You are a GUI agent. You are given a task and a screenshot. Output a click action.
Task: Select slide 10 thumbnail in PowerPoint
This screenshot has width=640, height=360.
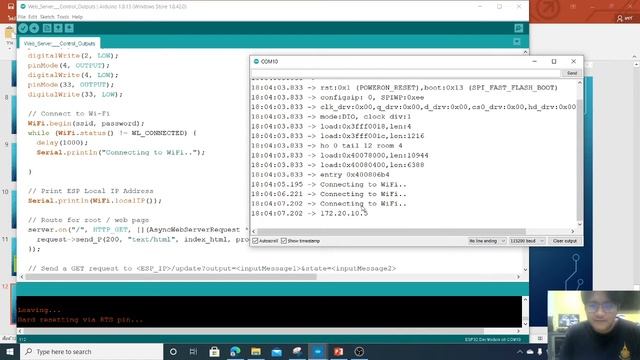pos(14,209)
